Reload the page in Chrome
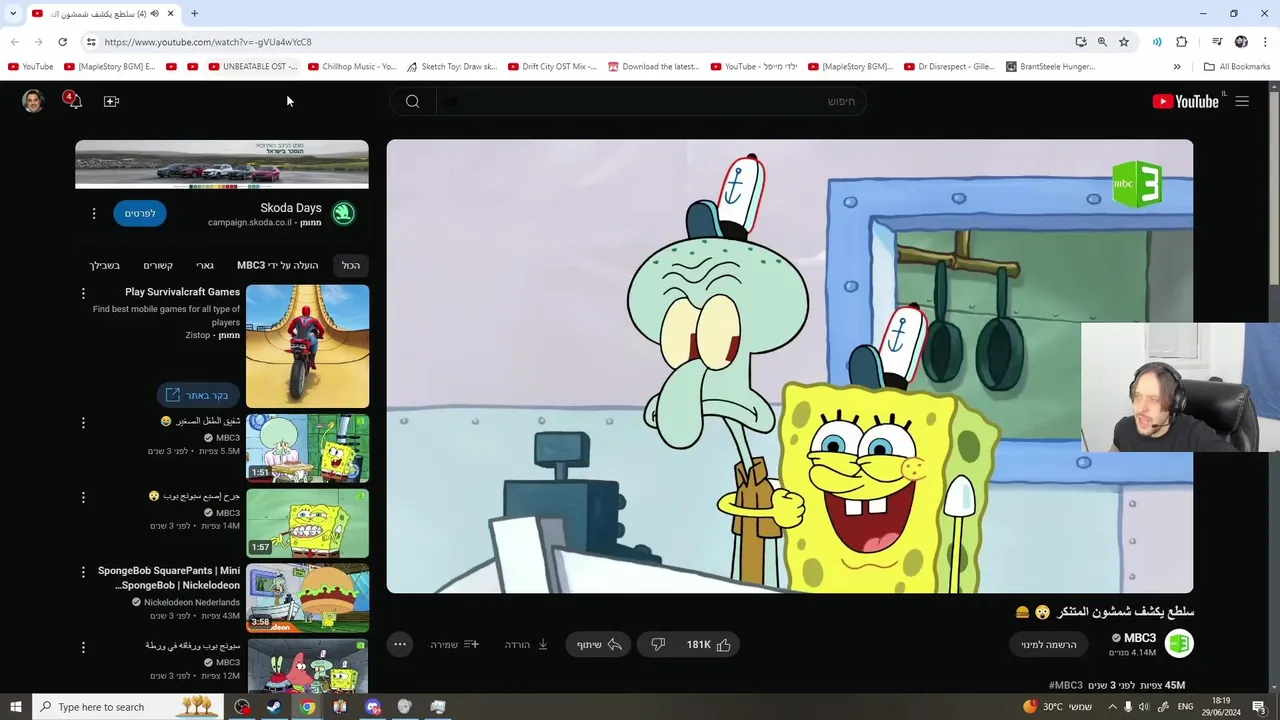This screenshot has height=720, width=1280. [62, 42]
